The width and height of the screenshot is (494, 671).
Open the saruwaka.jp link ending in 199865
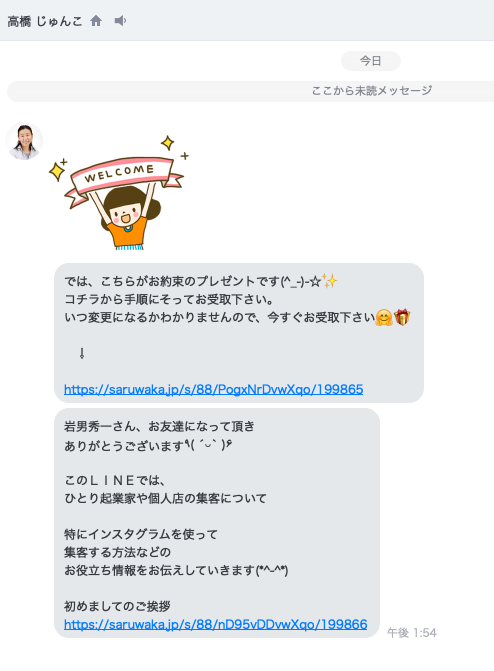click(214, 389)
